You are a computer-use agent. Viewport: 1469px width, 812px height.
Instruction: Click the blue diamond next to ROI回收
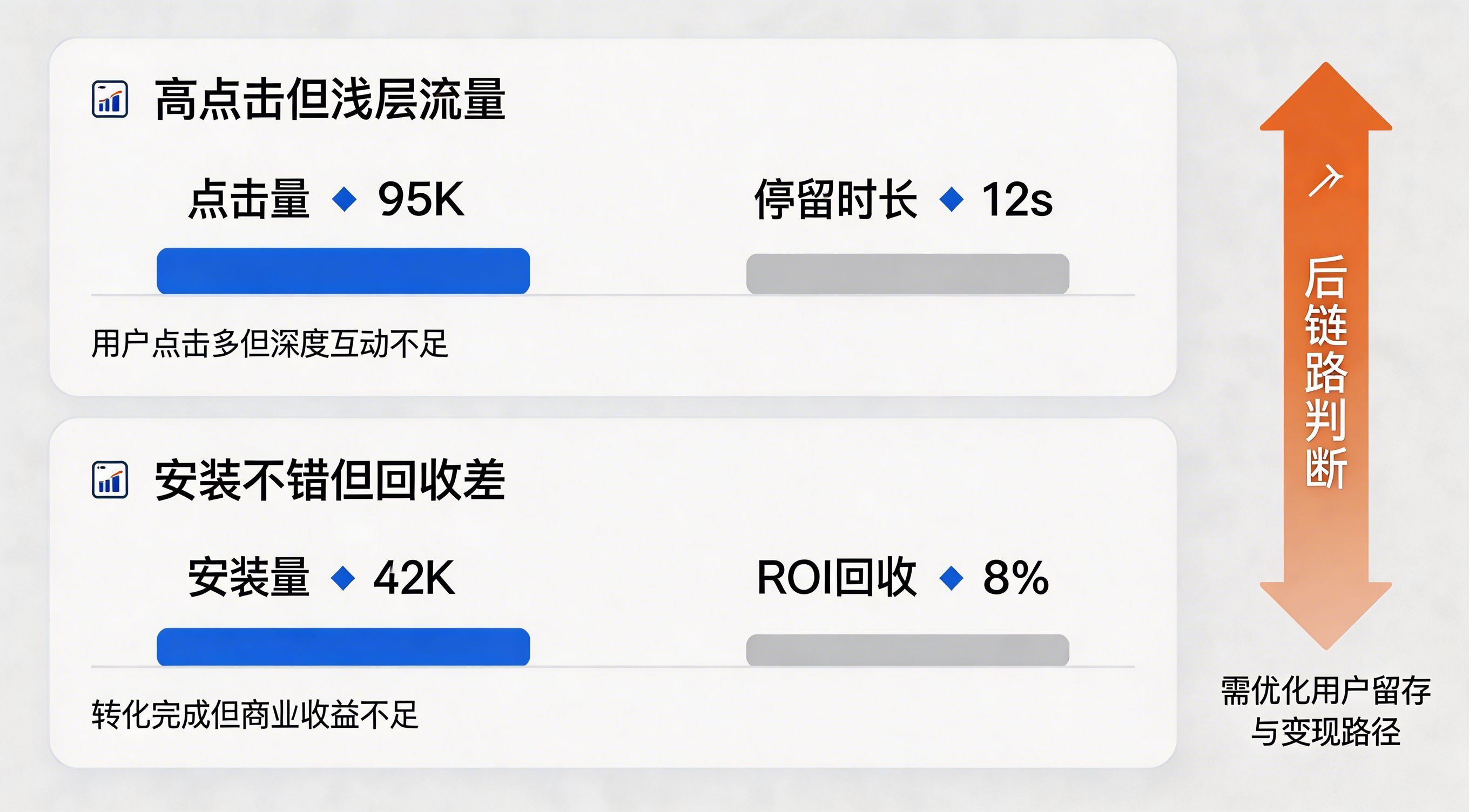[951, 578]
